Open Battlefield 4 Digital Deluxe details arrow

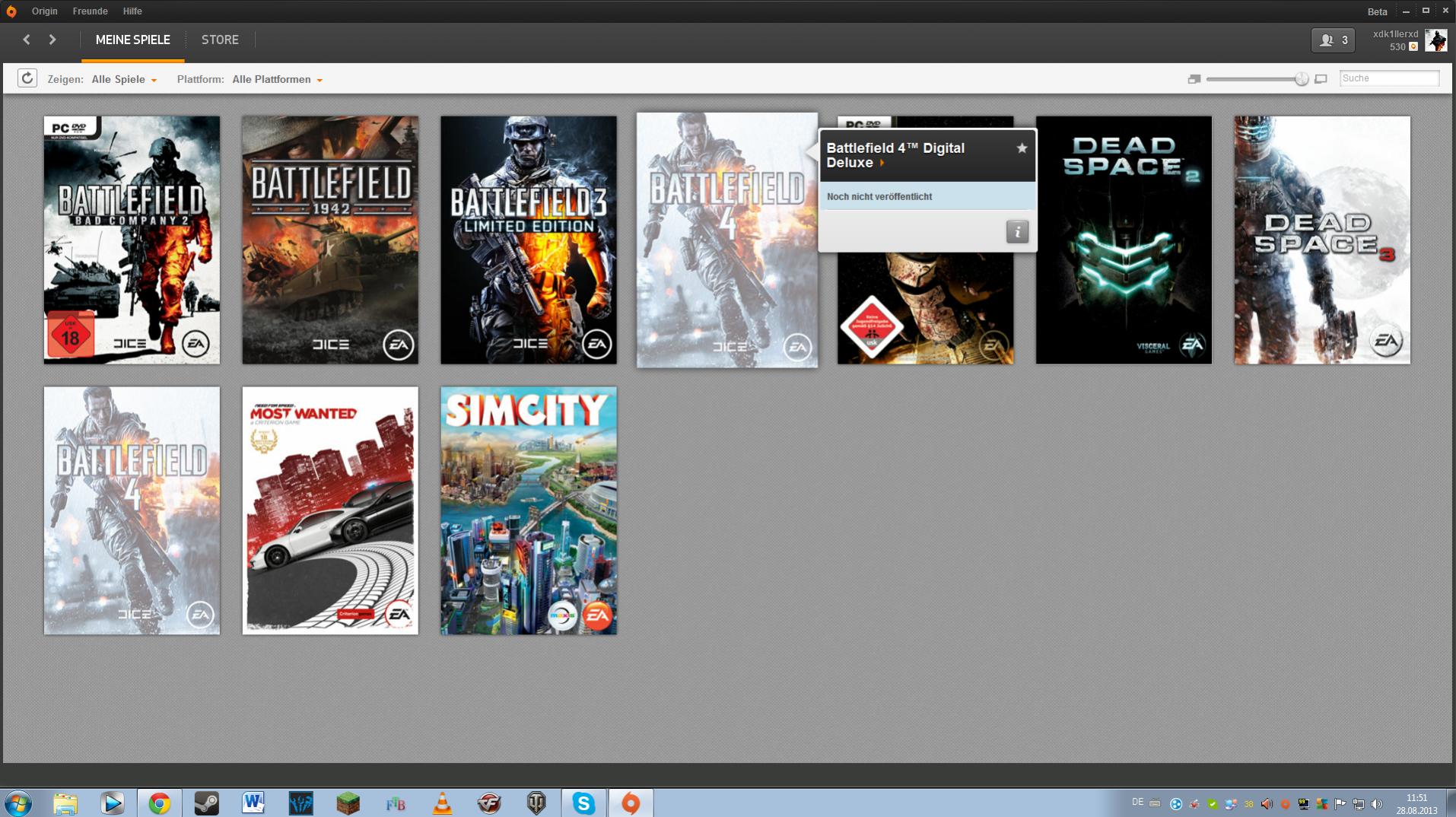tap(882, 163)
